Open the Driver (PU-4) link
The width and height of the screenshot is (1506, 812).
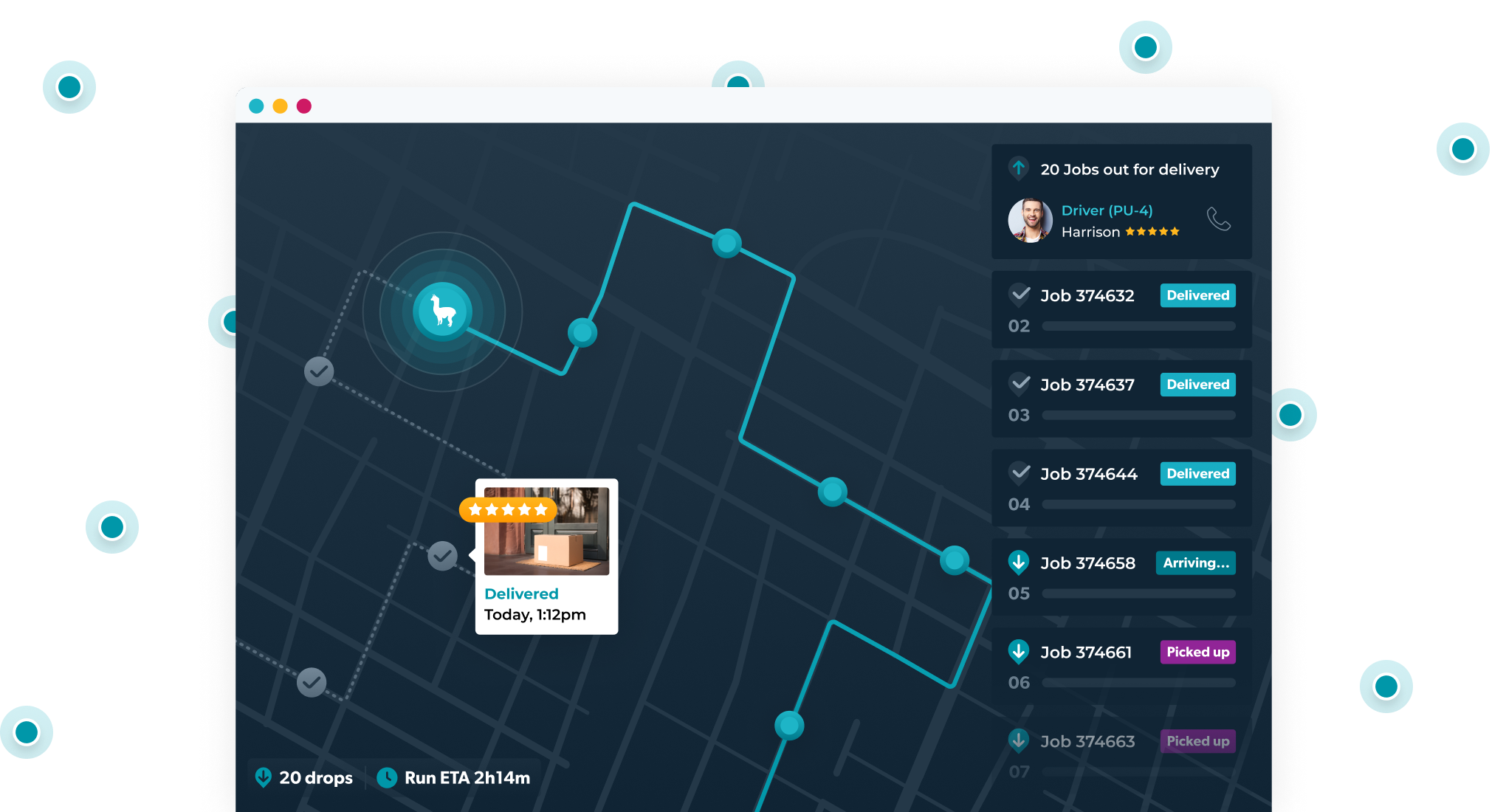(1107, 210)
